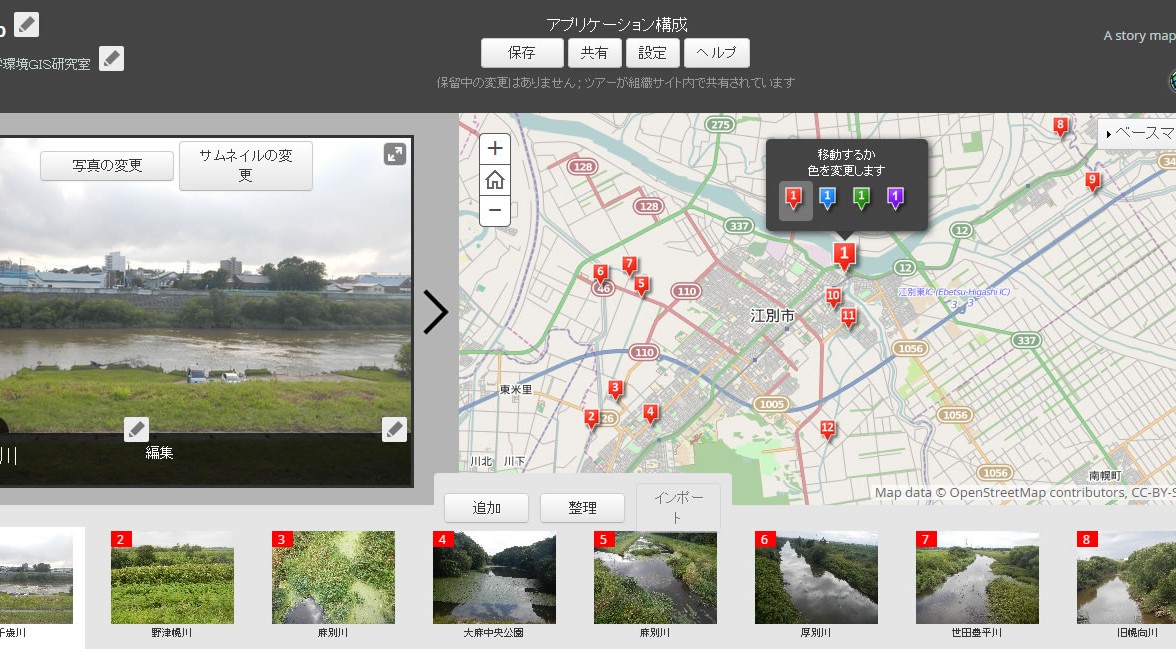Click 保存 to save the tour

[522, 53]
